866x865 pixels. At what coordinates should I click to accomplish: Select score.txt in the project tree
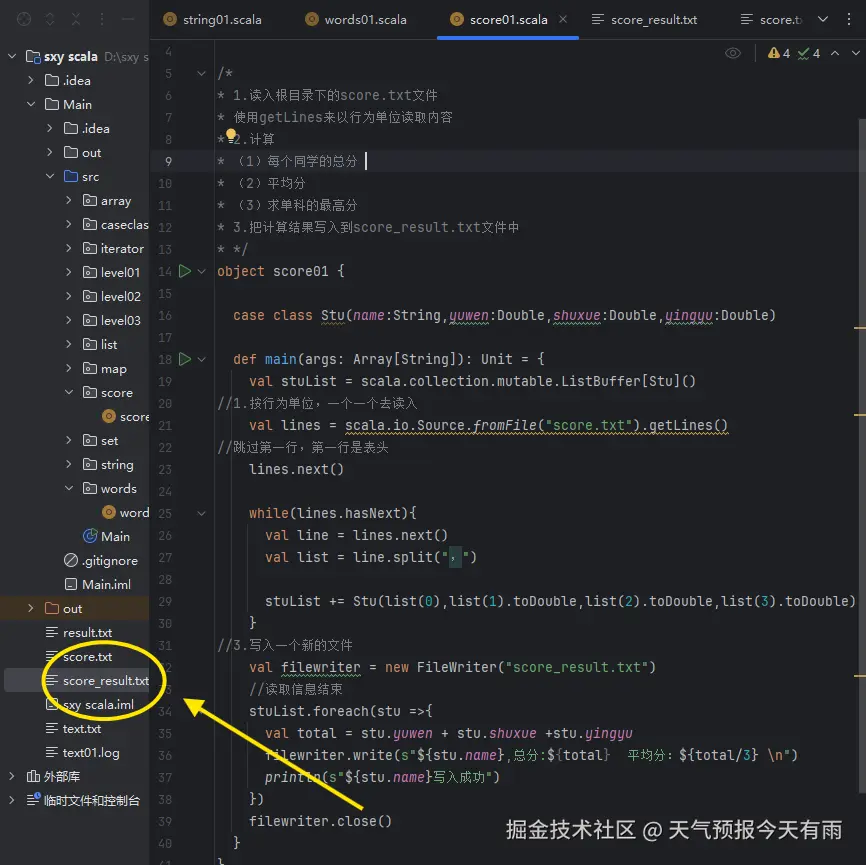click(x=78, y=657)
